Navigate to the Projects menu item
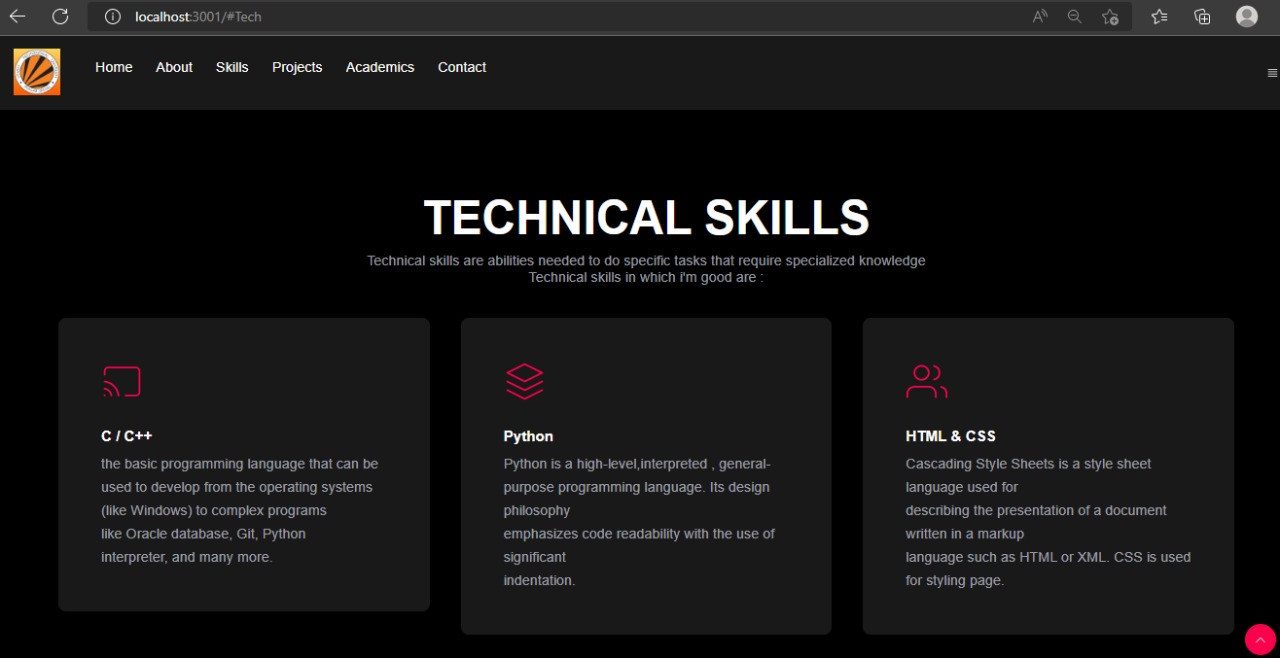The width and height of the screenshot is (1280, 658). pos(297,67)
